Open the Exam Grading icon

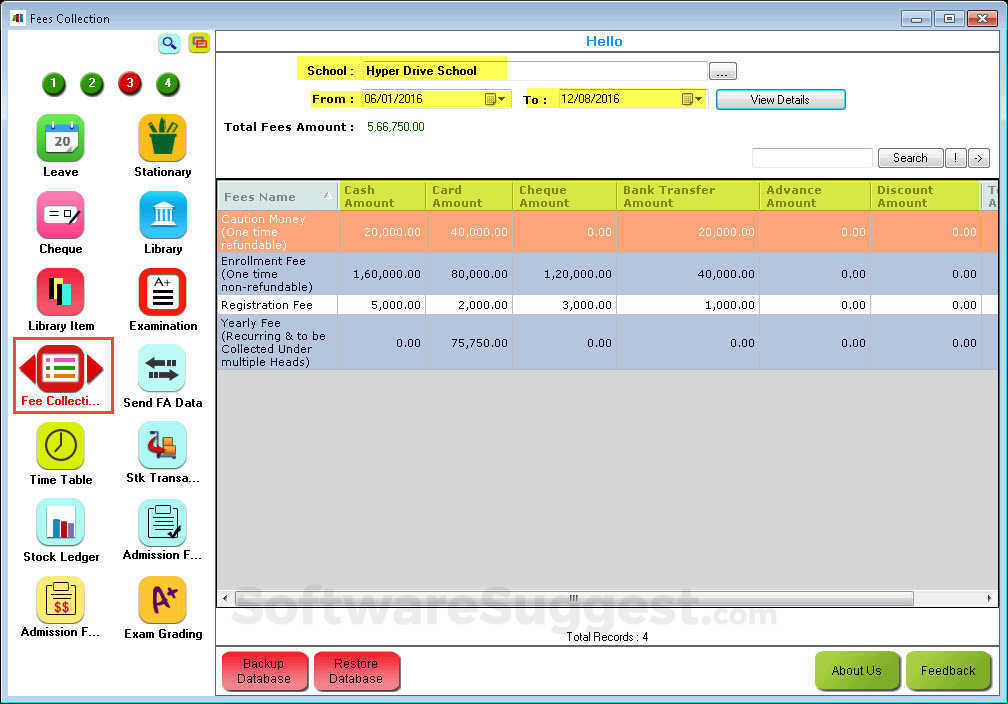click(x=162, y=600)
